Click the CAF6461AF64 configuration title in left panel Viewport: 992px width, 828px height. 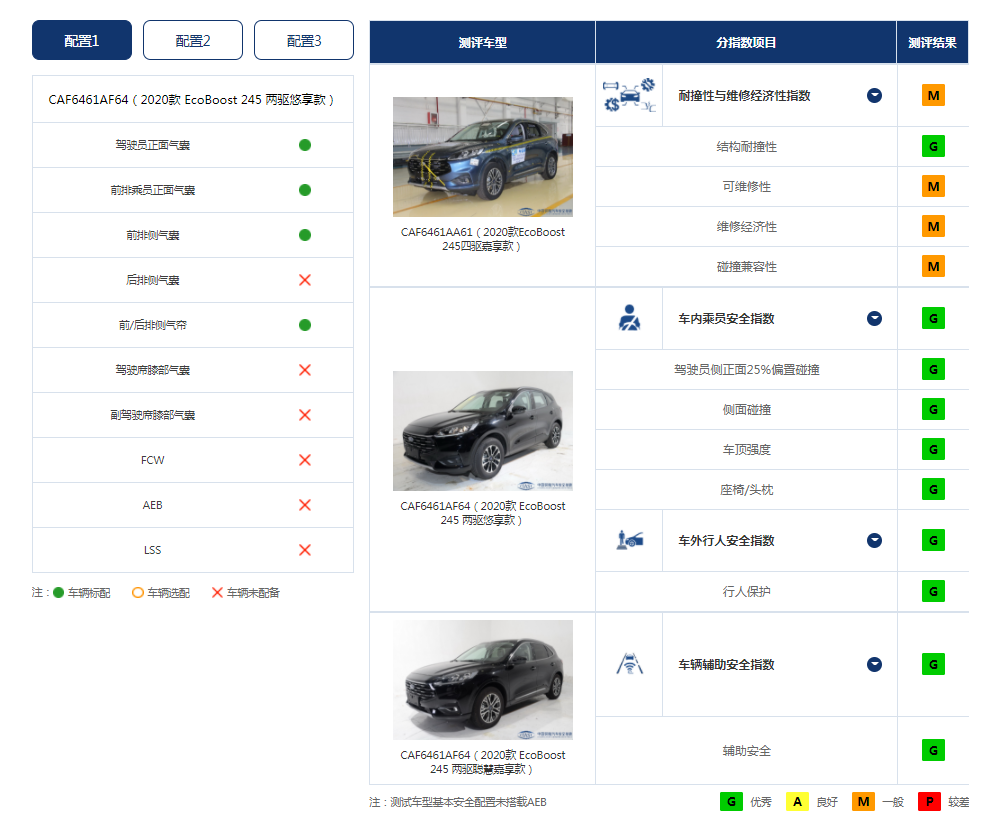tap(192, 99)
